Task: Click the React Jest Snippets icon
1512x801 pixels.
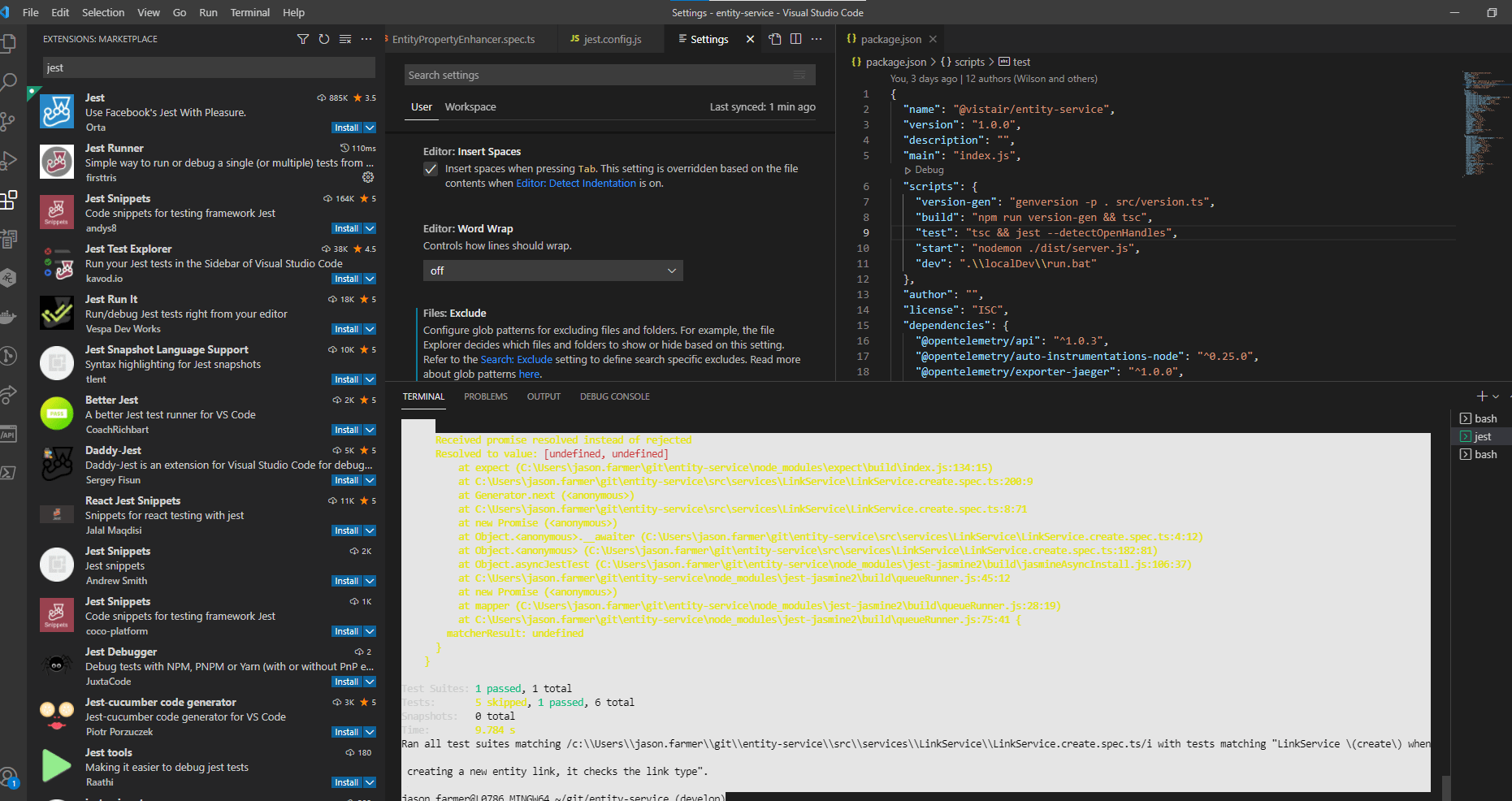Action: pos(57,514)
